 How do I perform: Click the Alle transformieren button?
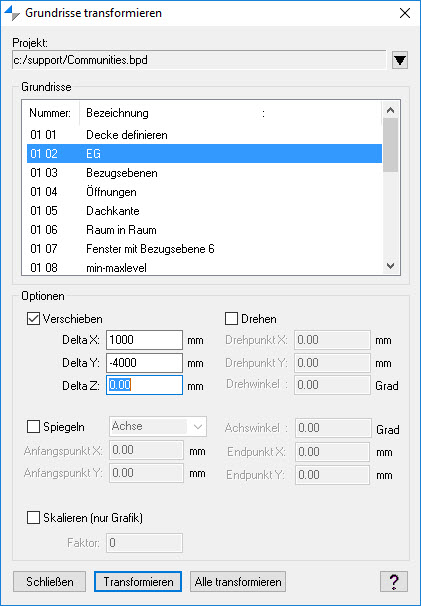click(238, 582)
